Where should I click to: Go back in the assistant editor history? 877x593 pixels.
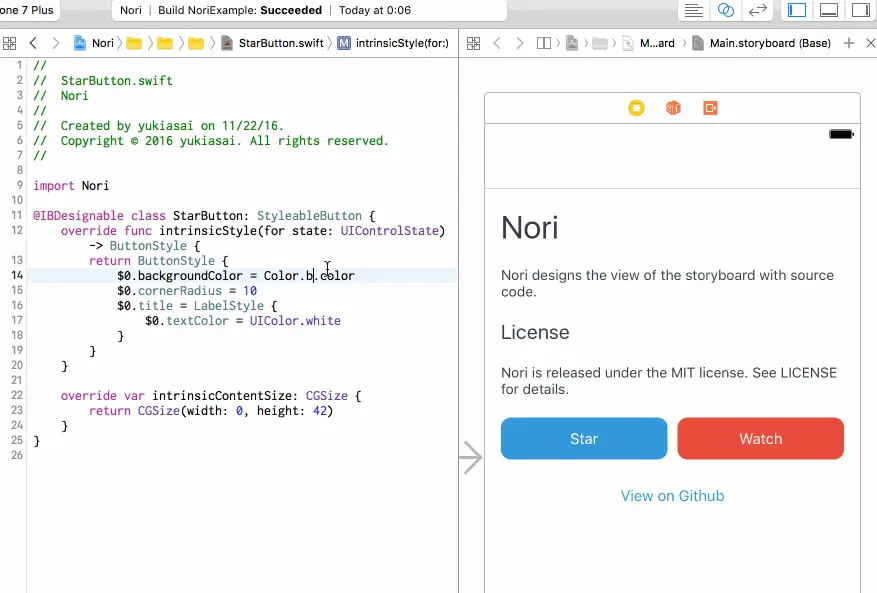pyautogui.click(x=497, y=43)
